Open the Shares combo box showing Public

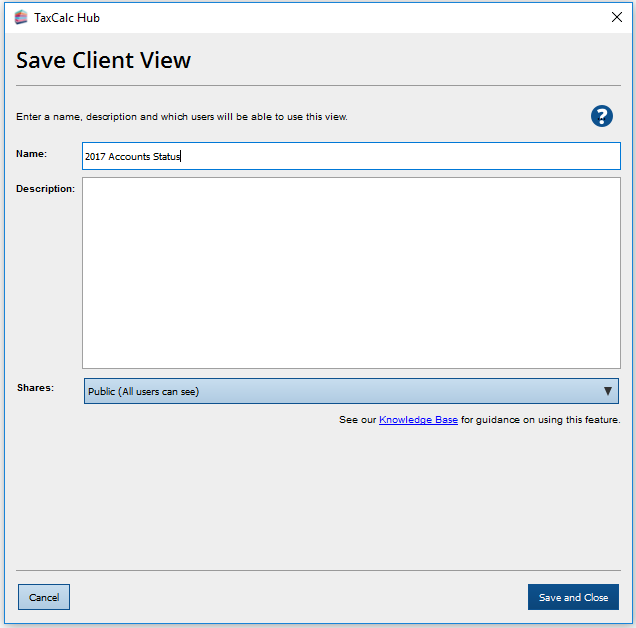point(340,391)
